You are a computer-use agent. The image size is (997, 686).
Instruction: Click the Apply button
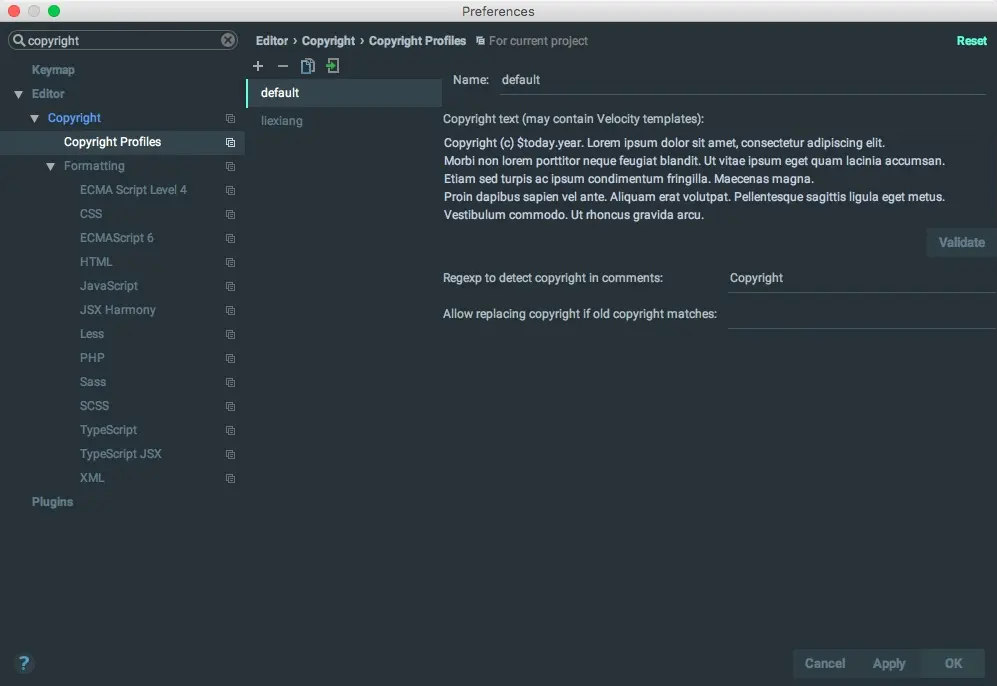pos(888,663)
